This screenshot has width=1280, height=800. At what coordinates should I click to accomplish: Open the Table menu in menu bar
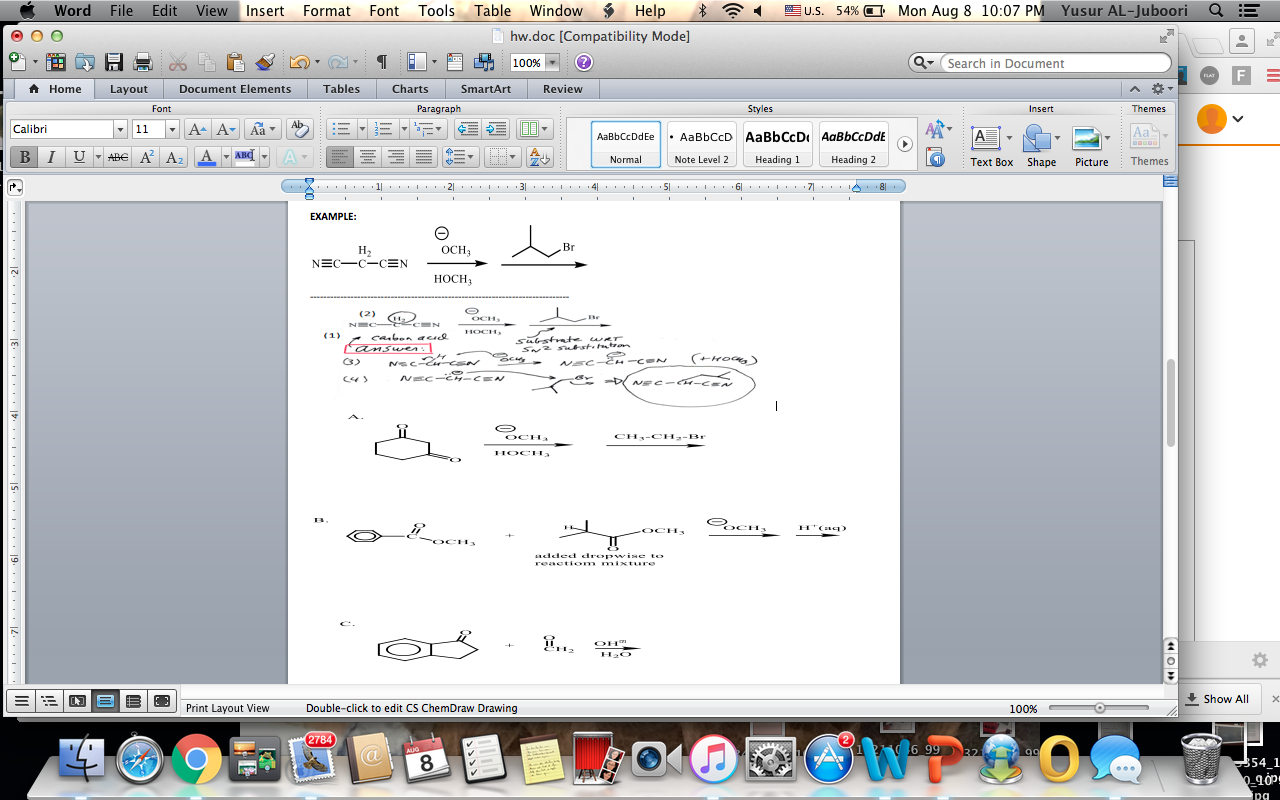(x=492, y=11)
